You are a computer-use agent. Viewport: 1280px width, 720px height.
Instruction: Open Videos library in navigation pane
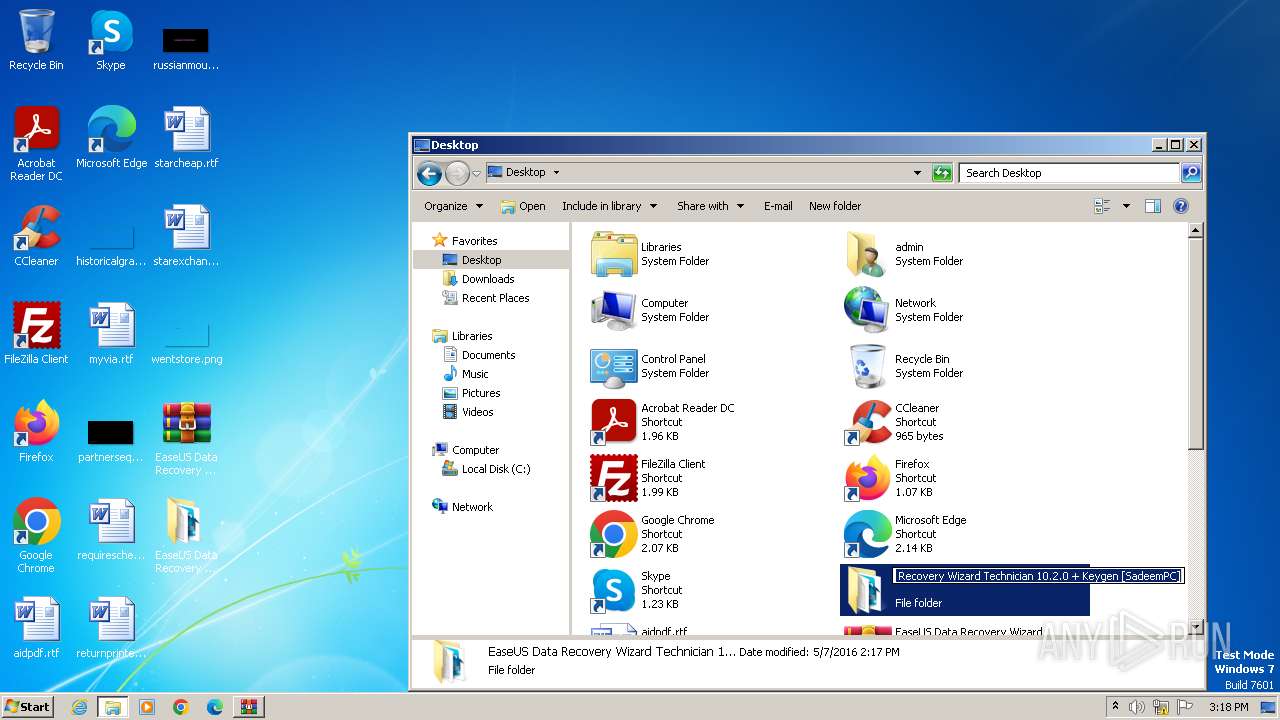tap(468, 412)
